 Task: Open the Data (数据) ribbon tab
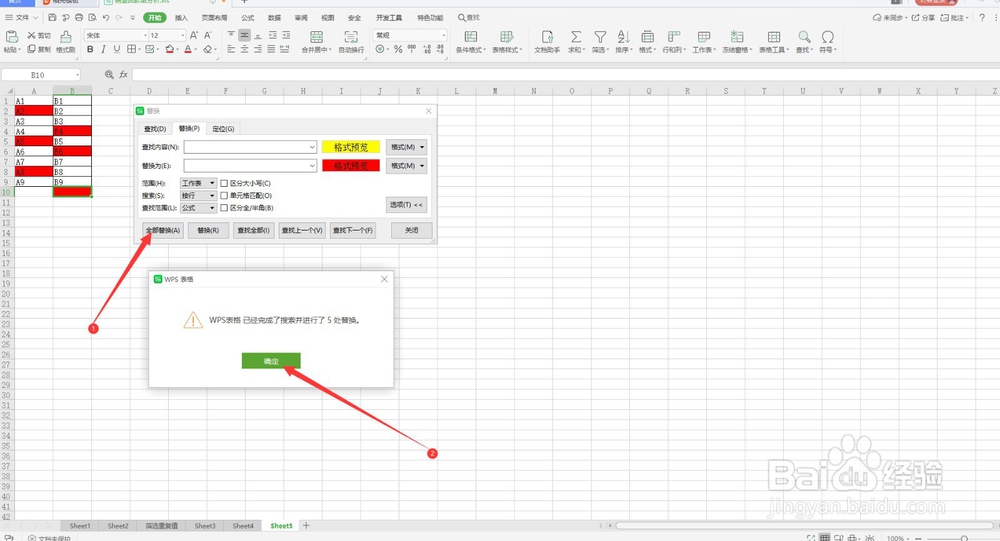(x=274, y=18)
